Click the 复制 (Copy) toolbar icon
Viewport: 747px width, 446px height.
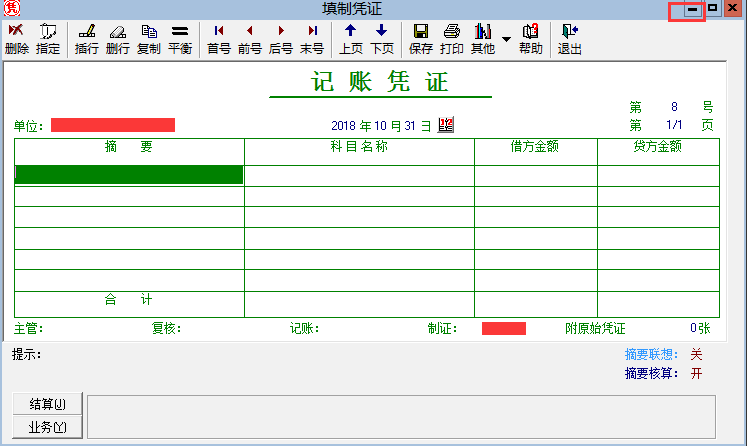(x=149, y=39)
